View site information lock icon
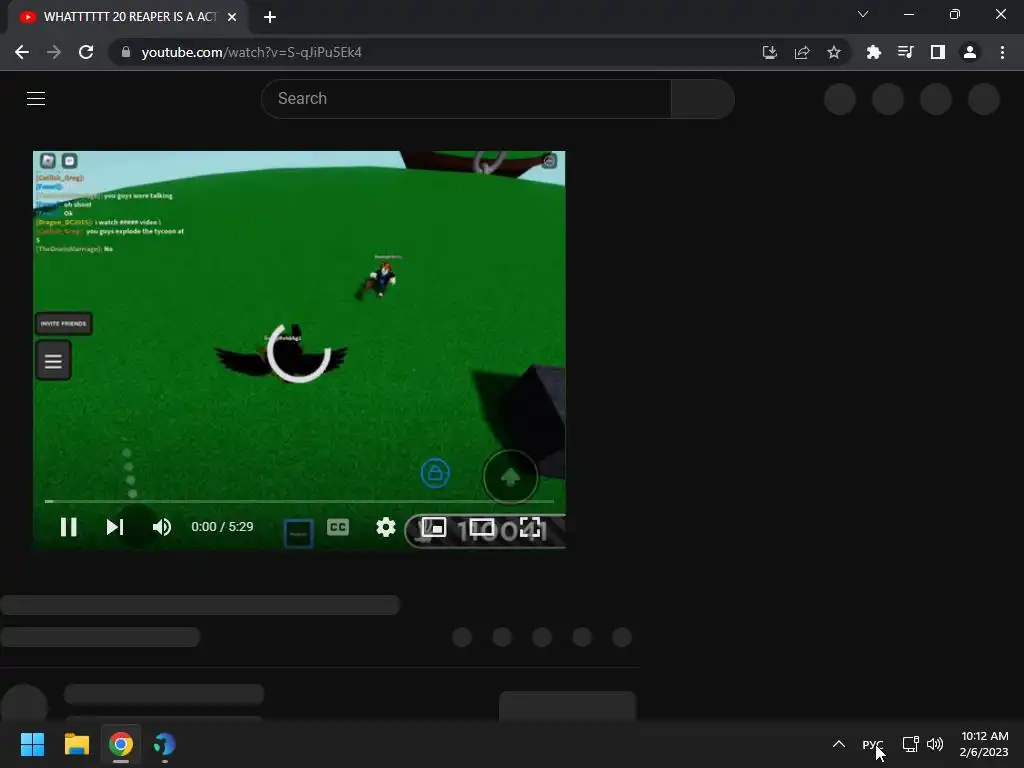The width and height of the screenshot is (1024, 768). coord(126,52)
